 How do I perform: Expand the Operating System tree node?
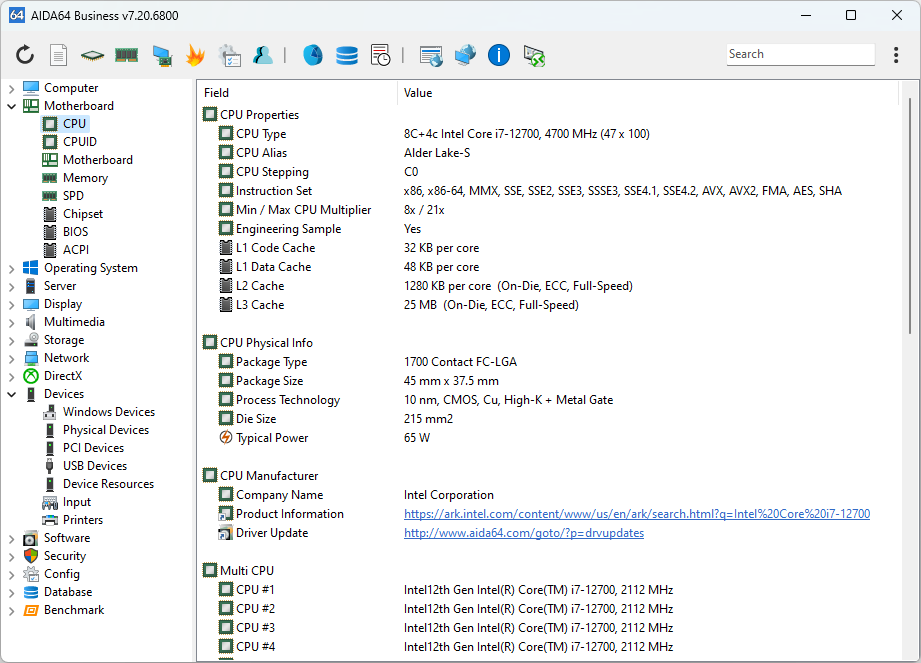pyautogui.click(x=12, y=268)
